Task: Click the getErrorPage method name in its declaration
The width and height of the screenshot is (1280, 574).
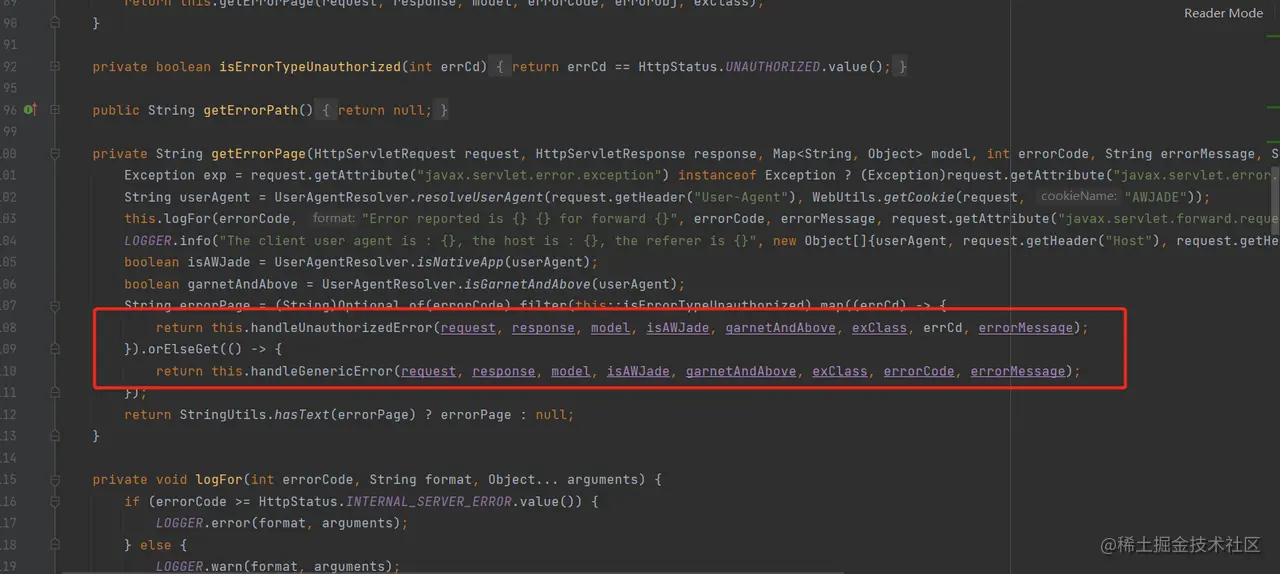Action: 259,154
